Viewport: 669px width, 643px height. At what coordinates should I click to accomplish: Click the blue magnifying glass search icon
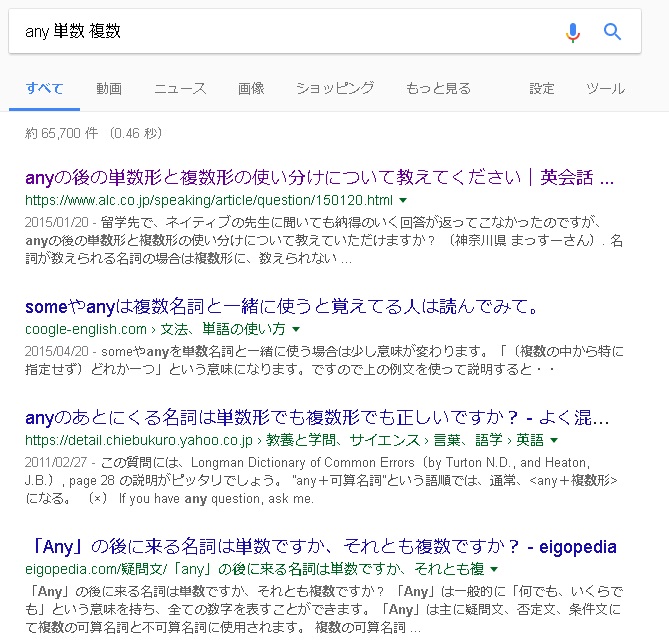point(613,32)
